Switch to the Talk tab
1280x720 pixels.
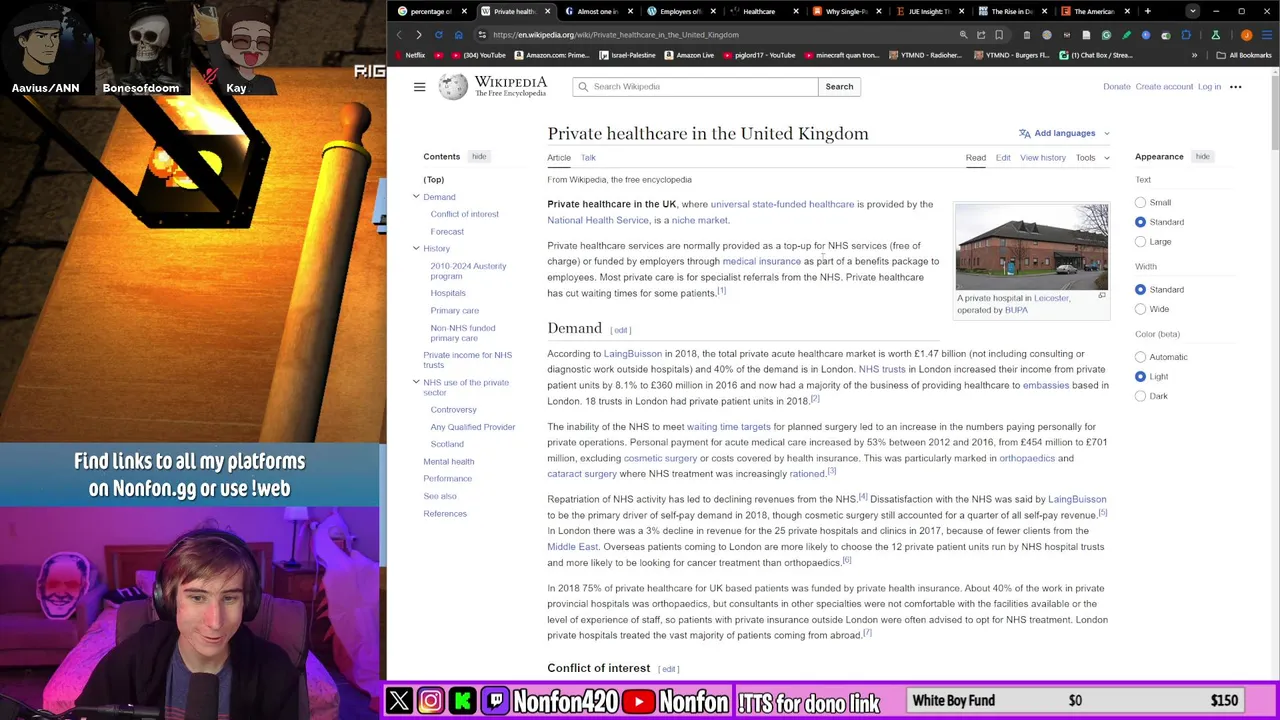(x=588, y=158)
